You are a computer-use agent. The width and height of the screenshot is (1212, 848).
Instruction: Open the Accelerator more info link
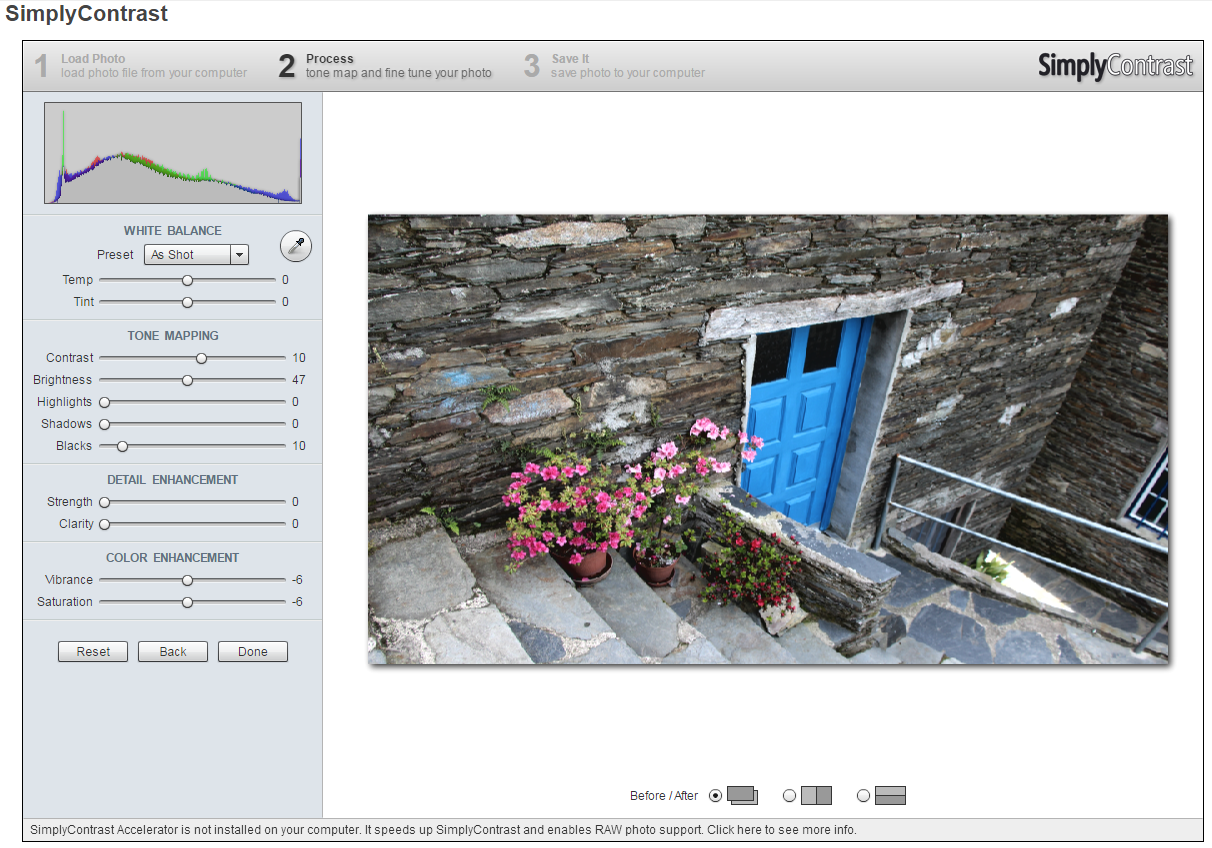[443, 830]
